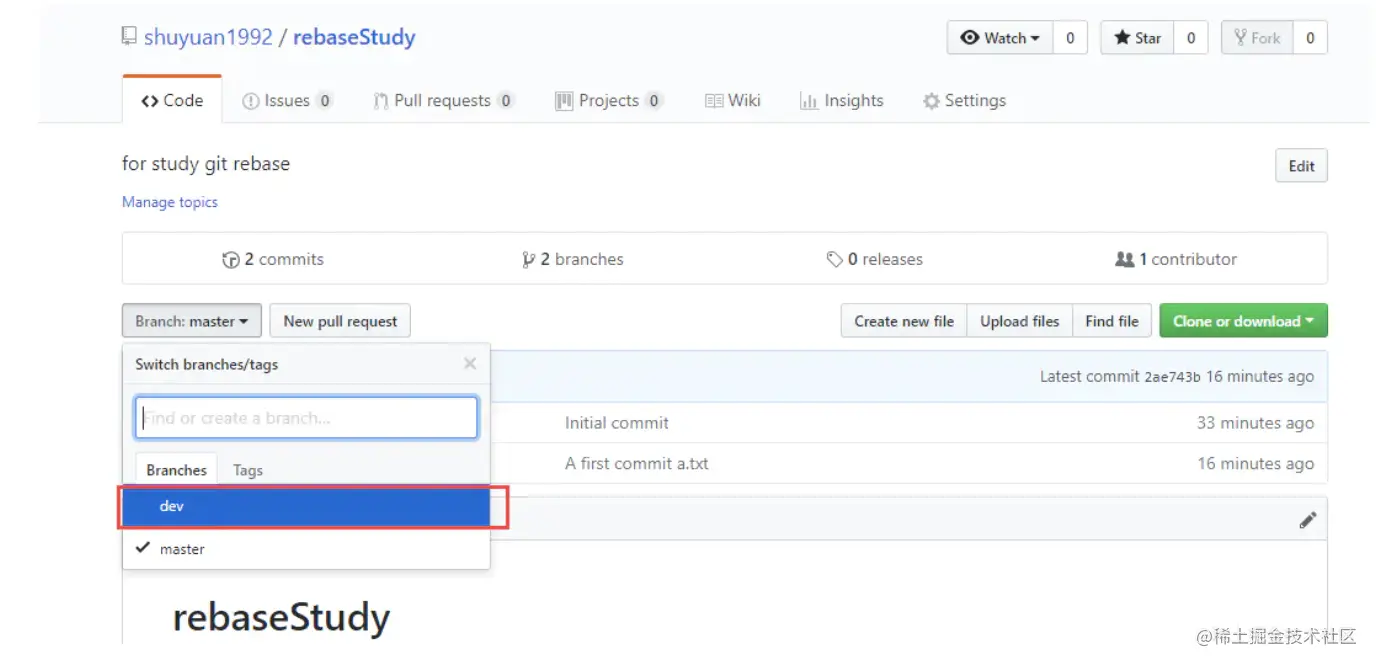Click the '16 minutes ago' row timestamp for a.txt
The image size is (1376, 666).
pyautogui.click(x=1255, y=464)
